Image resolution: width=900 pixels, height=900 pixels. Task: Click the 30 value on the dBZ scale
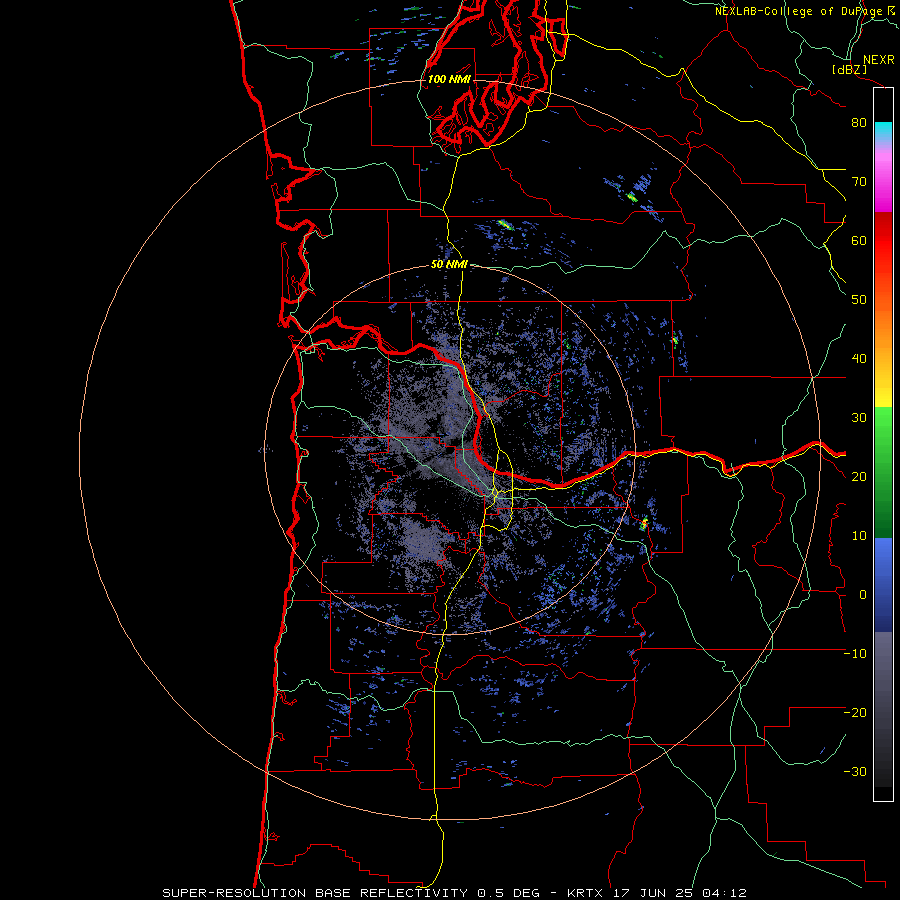coord(859,418)
